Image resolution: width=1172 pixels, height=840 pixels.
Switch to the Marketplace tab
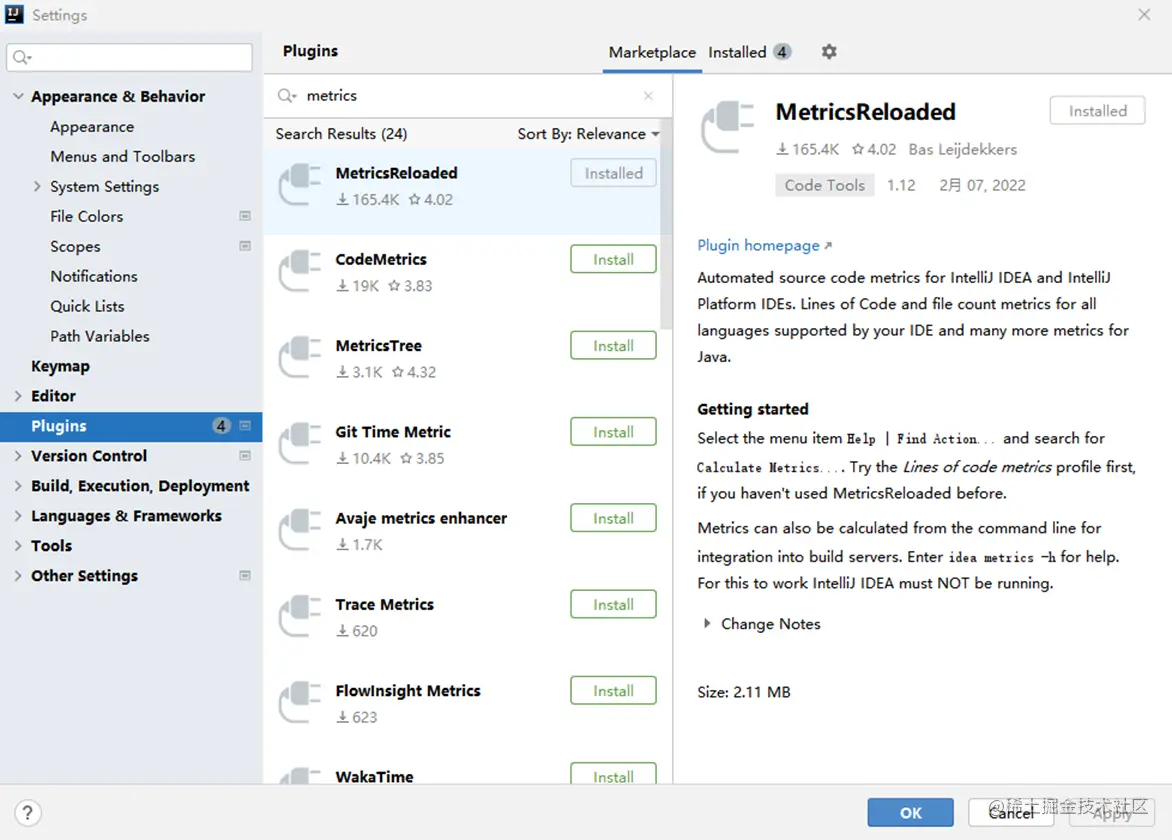[652, 52]
